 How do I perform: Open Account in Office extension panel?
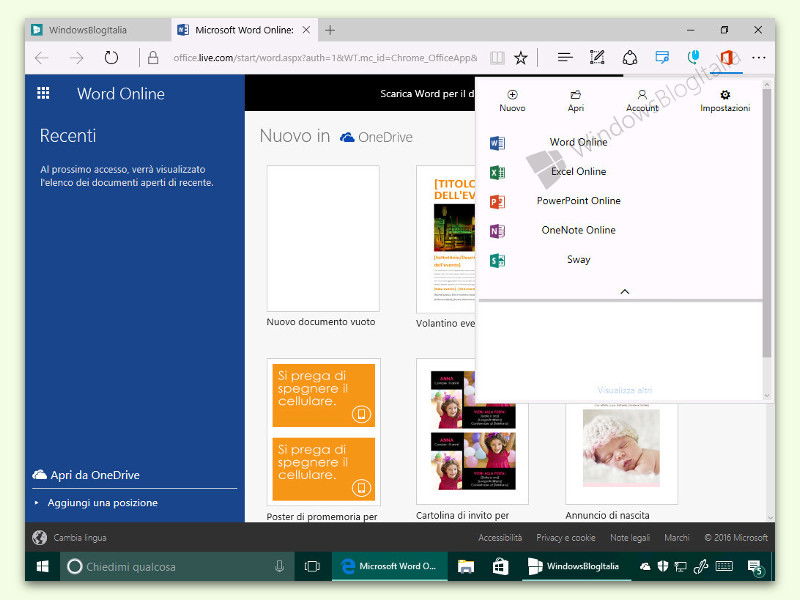[642, 101]
